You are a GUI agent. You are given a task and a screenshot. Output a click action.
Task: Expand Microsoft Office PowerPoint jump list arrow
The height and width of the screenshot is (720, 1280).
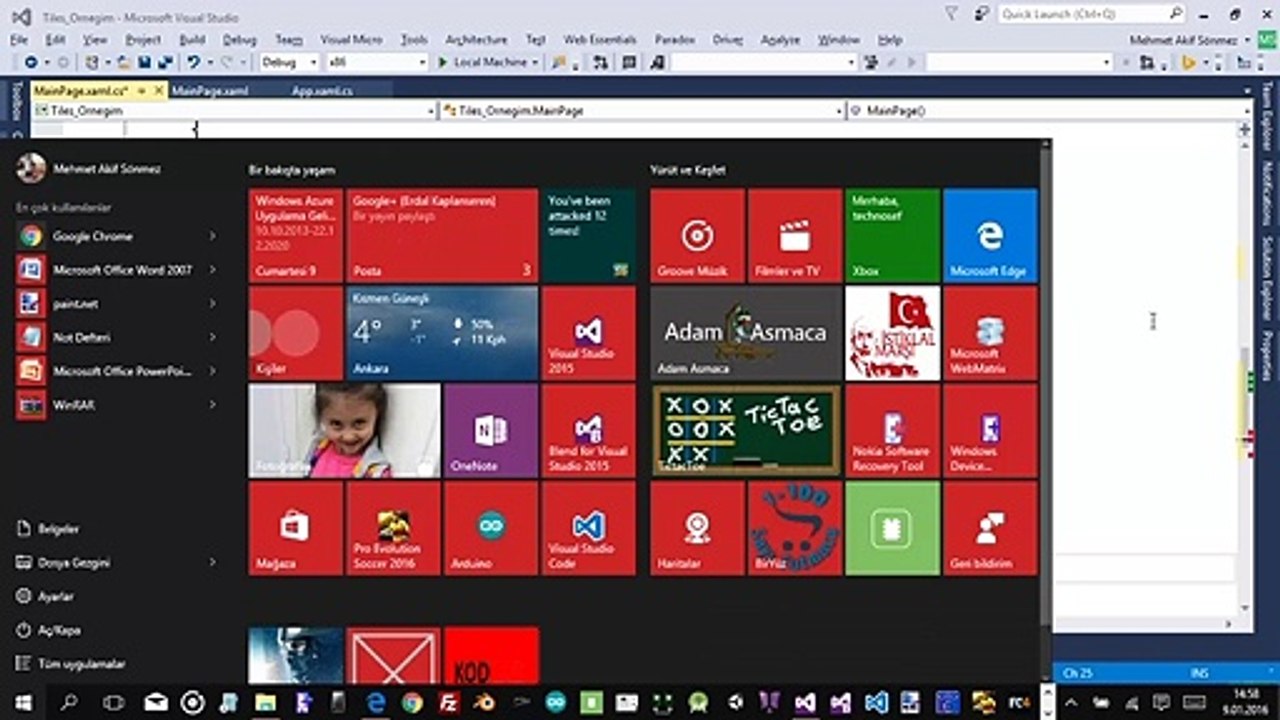pos(212,371)
